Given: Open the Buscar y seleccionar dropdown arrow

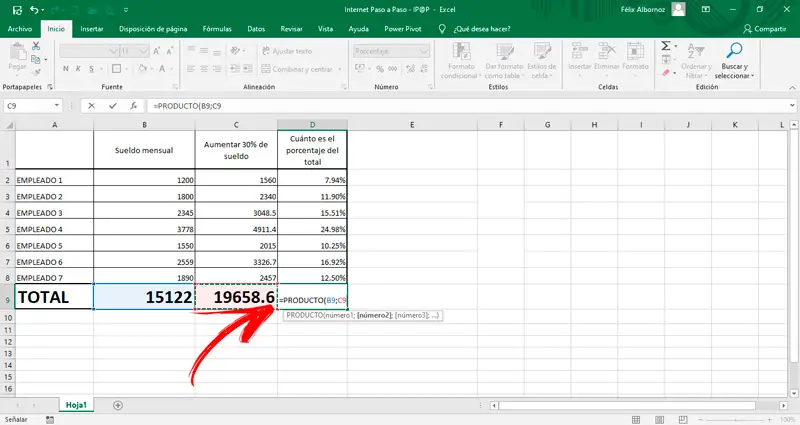Looking at the screenshot, I should coord(753,76).
